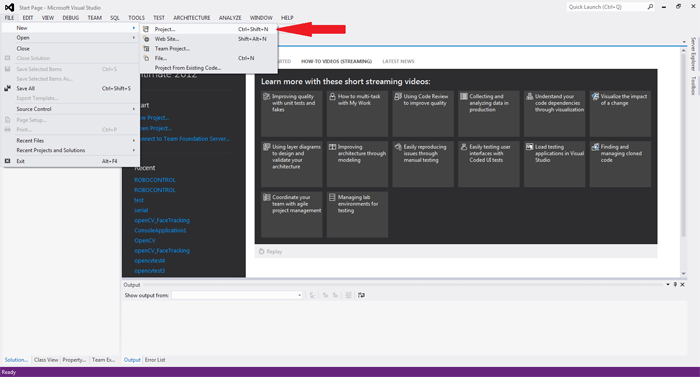
Task: Click the Quick Launch search magnifier icon
Action: pyautogui.click(x=650, y=7)
